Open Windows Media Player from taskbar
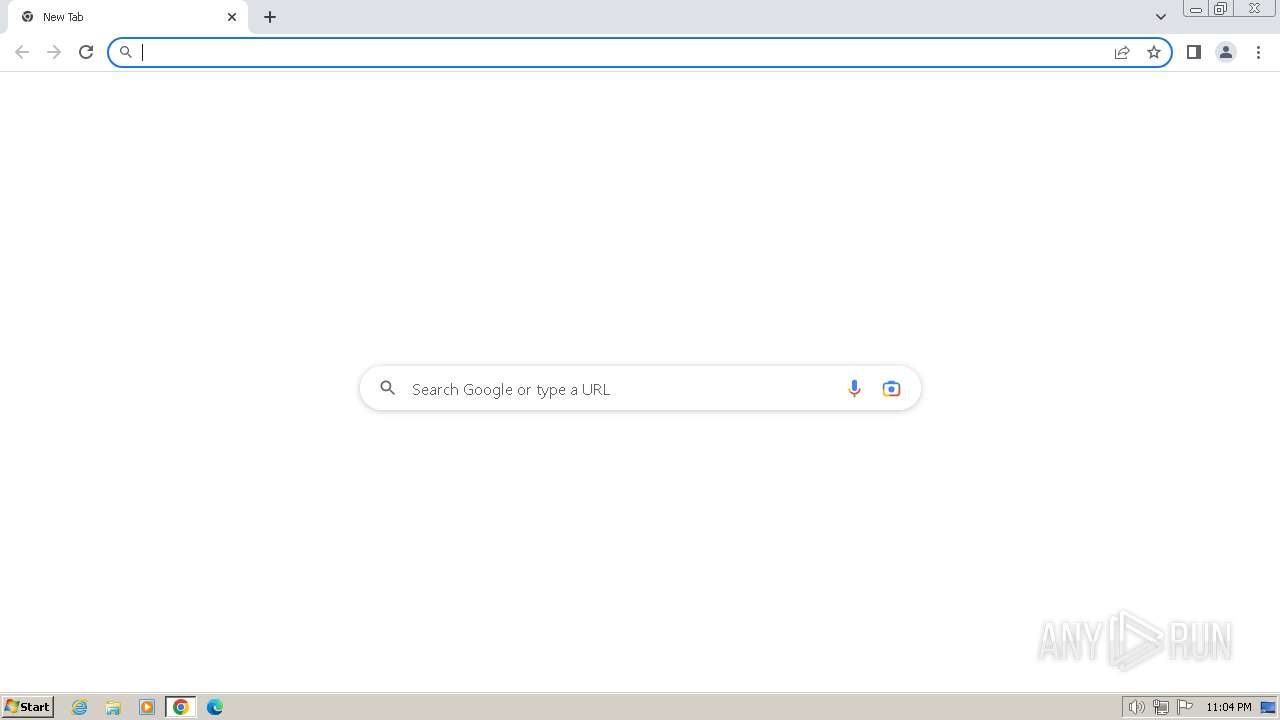 (x=147, y=707)
